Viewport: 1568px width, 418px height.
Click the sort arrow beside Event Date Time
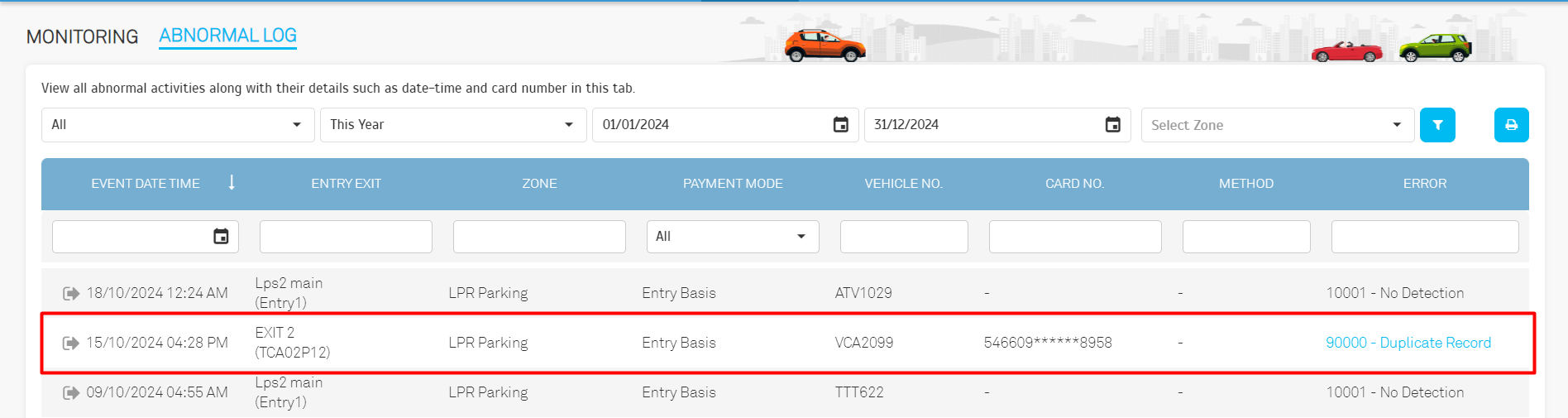pyautogui.click(x=232, y=183)
